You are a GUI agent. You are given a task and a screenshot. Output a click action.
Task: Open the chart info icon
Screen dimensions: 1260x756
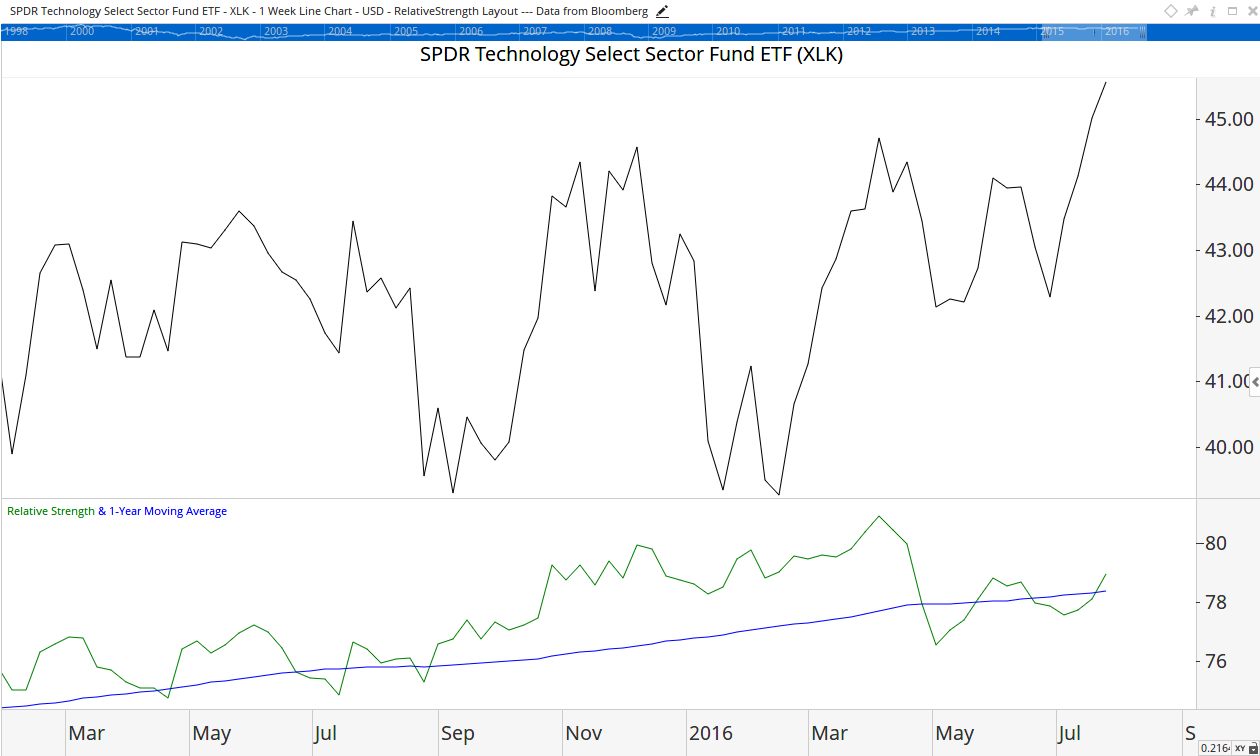(x=1213, y=11)
